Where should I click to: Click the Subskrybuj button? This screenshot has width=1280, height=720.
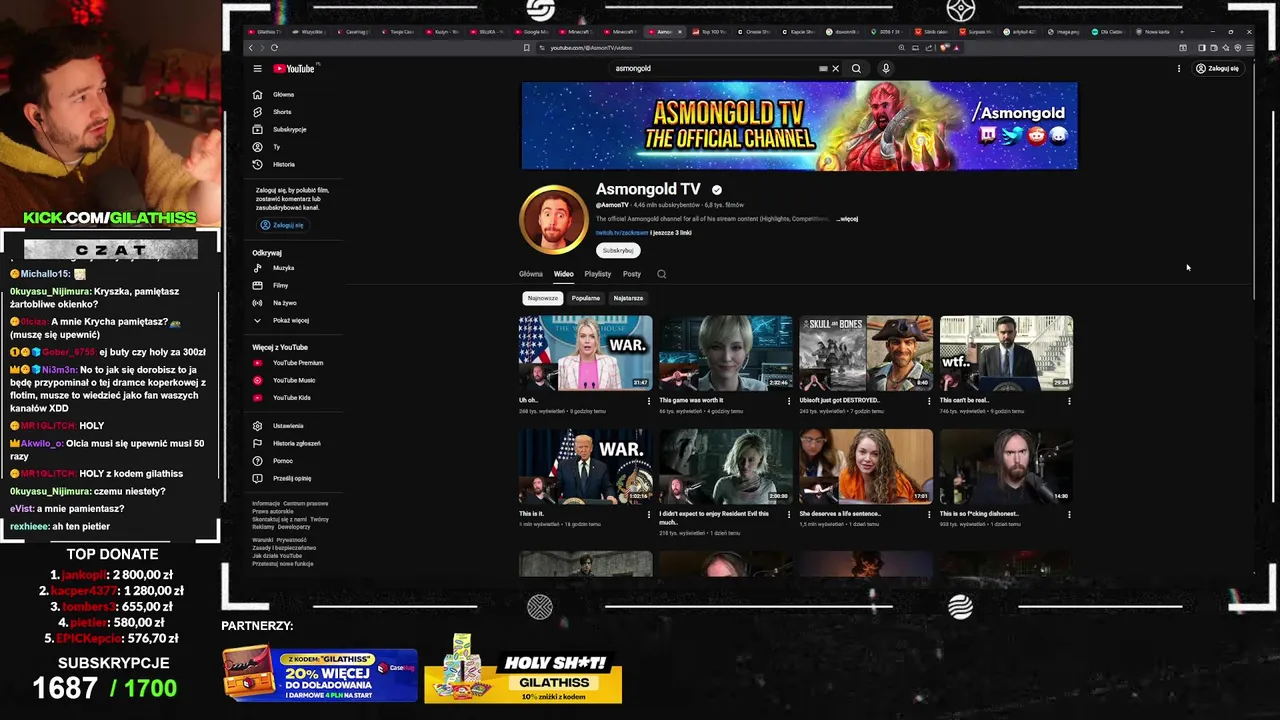pyautogui.click(x=618, y=251)
